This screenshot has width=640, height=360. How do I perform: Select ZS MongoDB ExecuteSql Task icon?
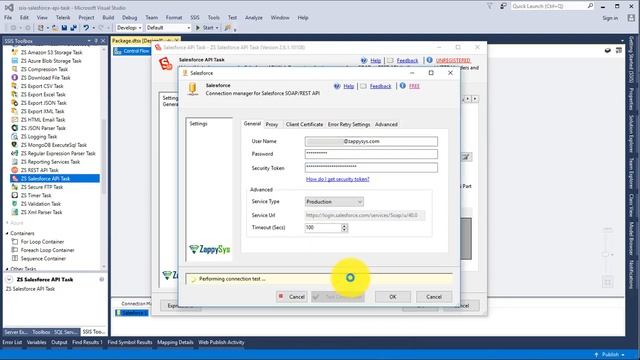(x=15, y=145)
